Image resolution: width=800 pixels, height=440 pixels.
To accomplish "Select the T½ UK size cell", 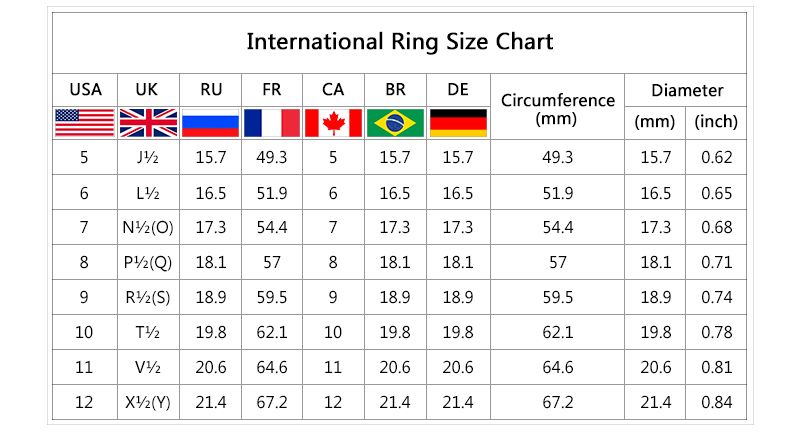I will pos(147,332).
